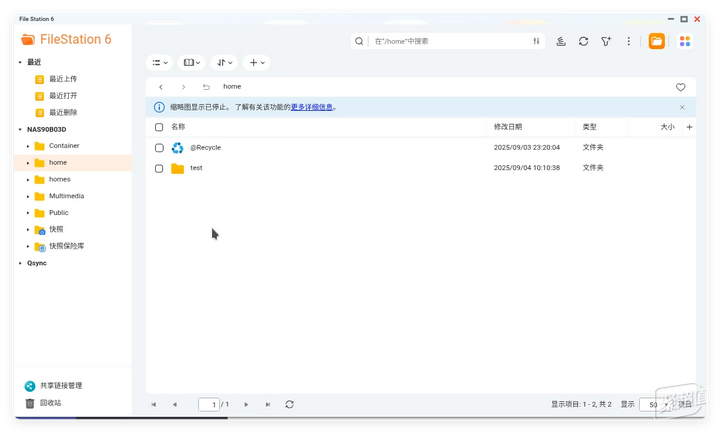Check the box next to @Recycle
This screenshot has width=720, height=433.
coord(159,148)
